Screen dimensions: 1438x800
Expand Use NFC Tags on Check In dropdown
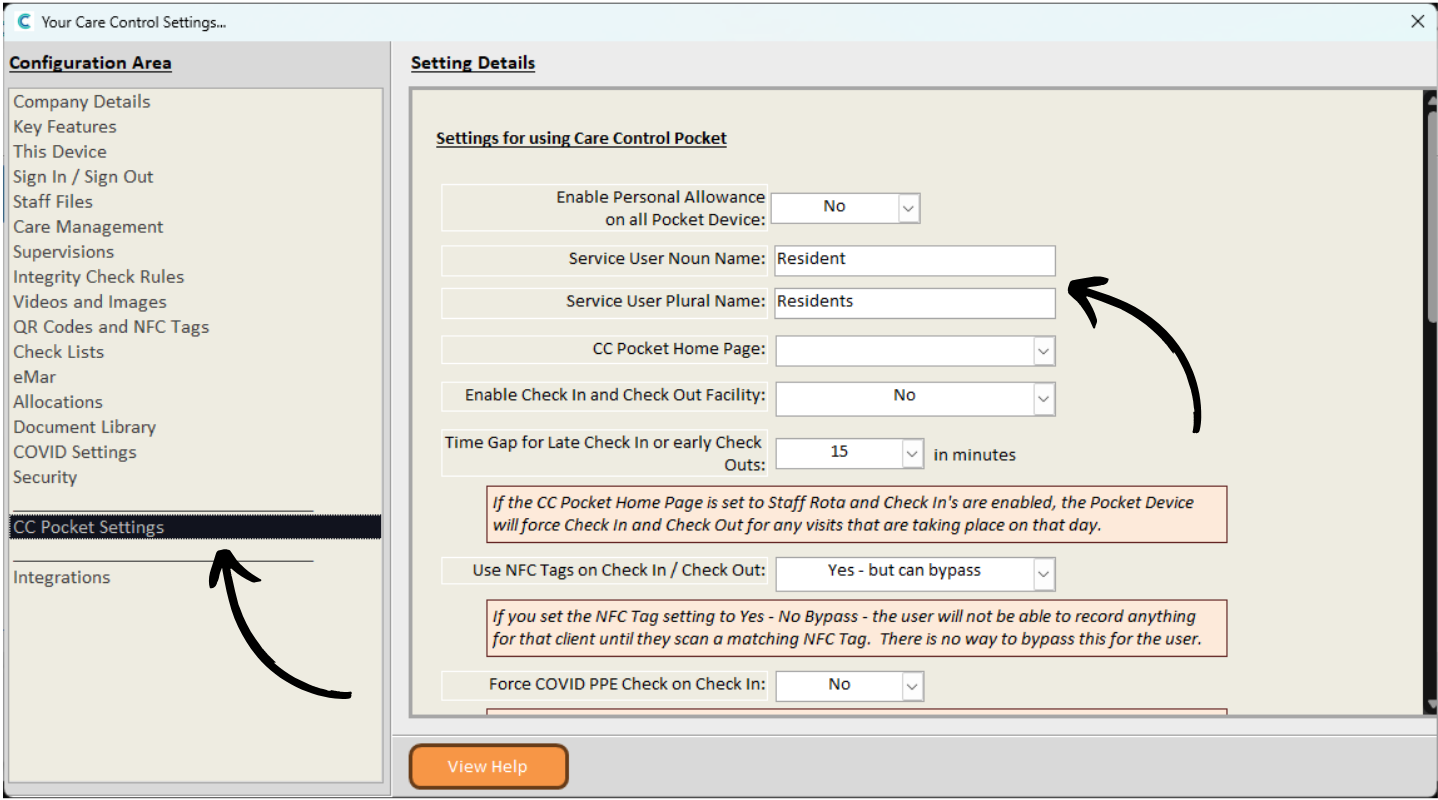(1044, 573)
